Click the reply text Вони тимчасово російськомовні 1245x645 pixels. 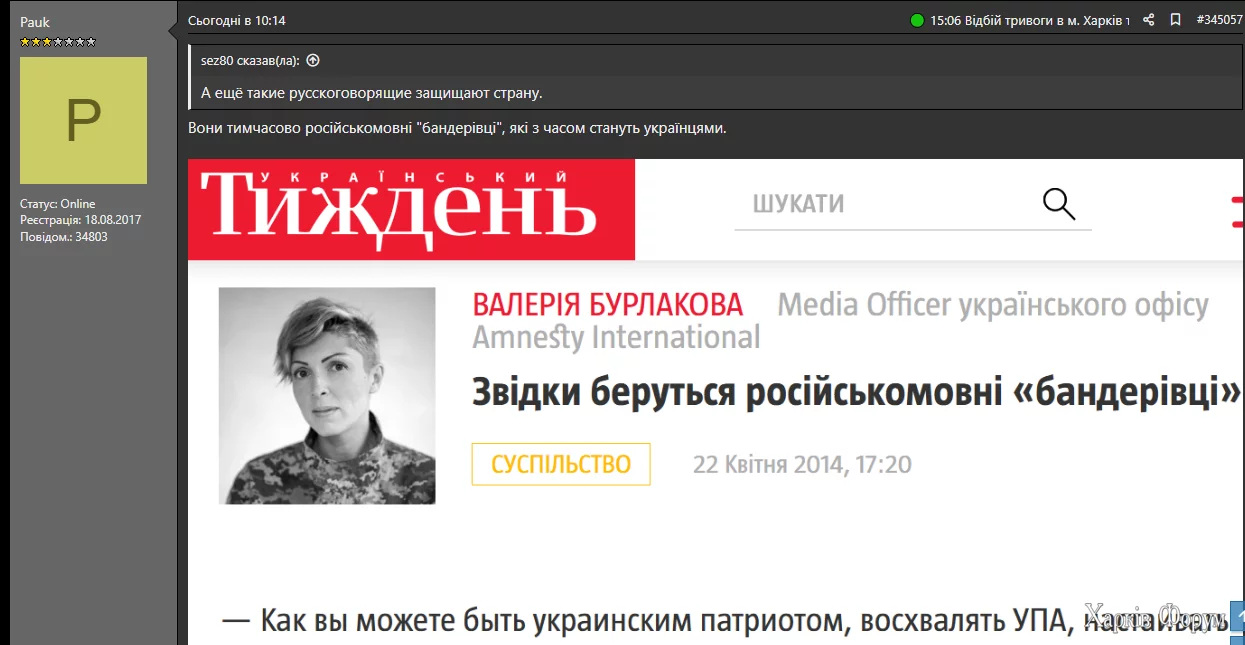(457, 128)
